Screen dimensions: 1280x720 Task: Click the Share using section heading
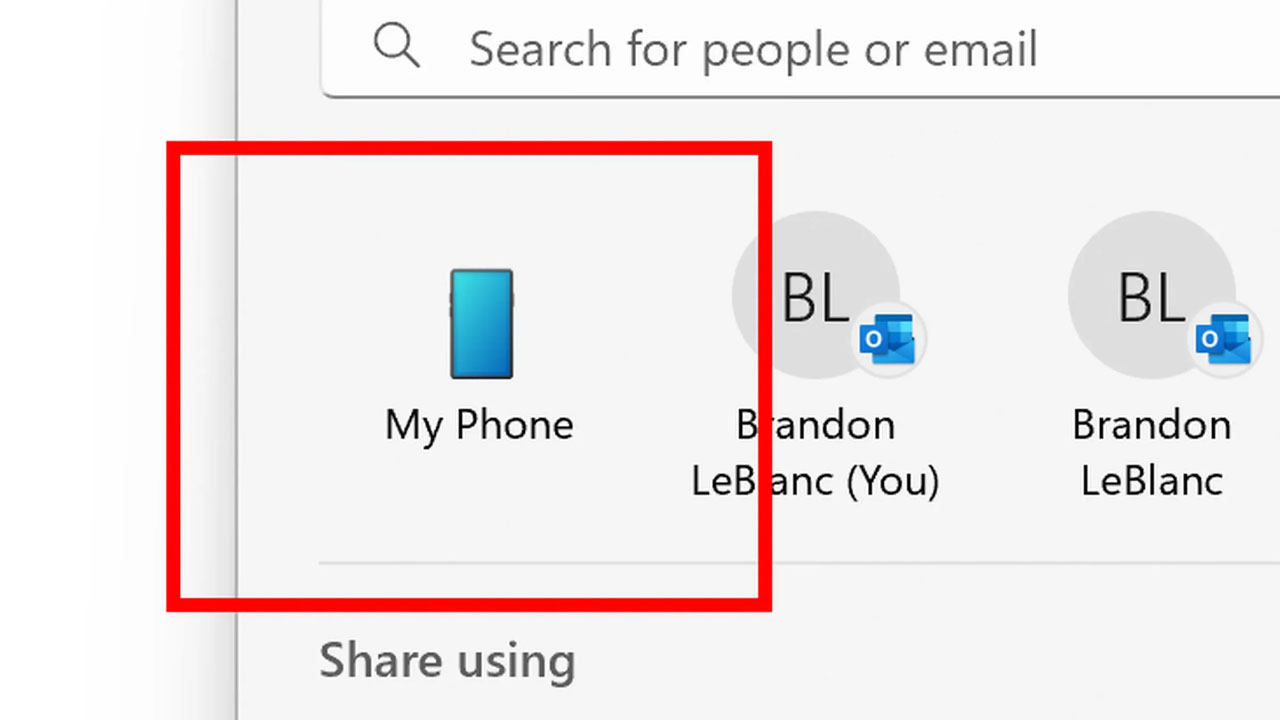[447, 661]
